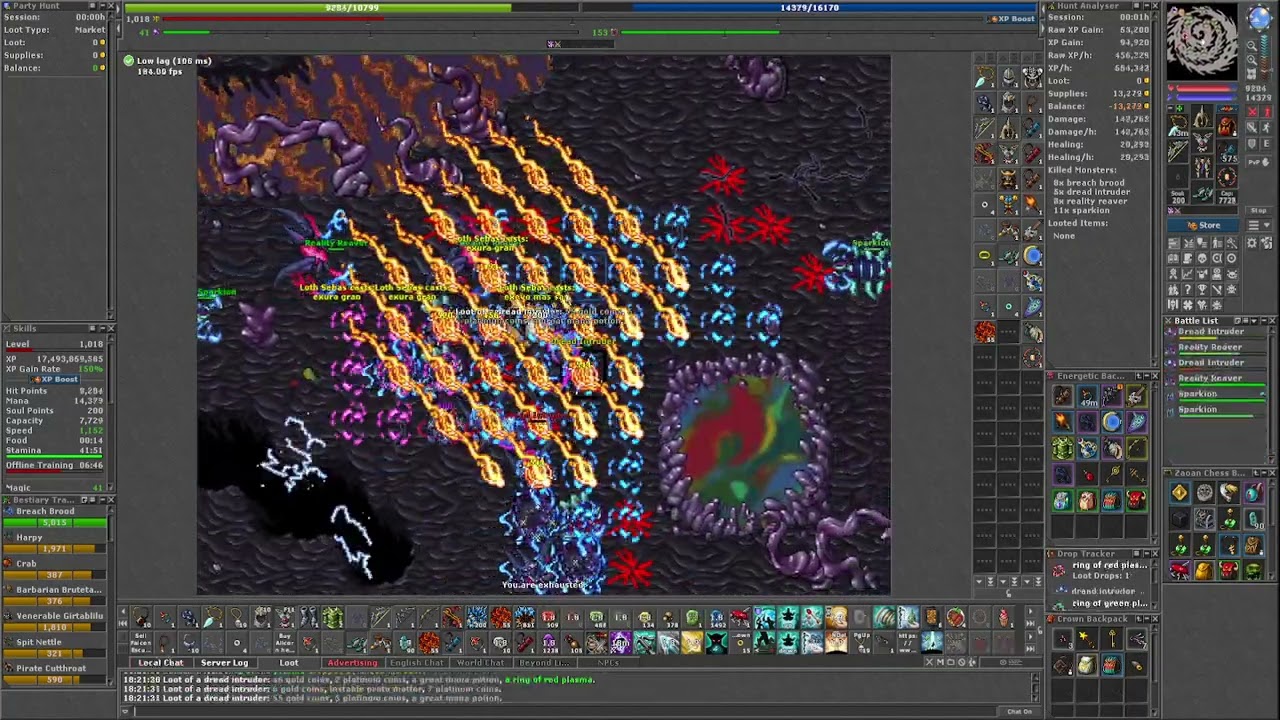Toggle the Chat On button

coord(1019,711)
